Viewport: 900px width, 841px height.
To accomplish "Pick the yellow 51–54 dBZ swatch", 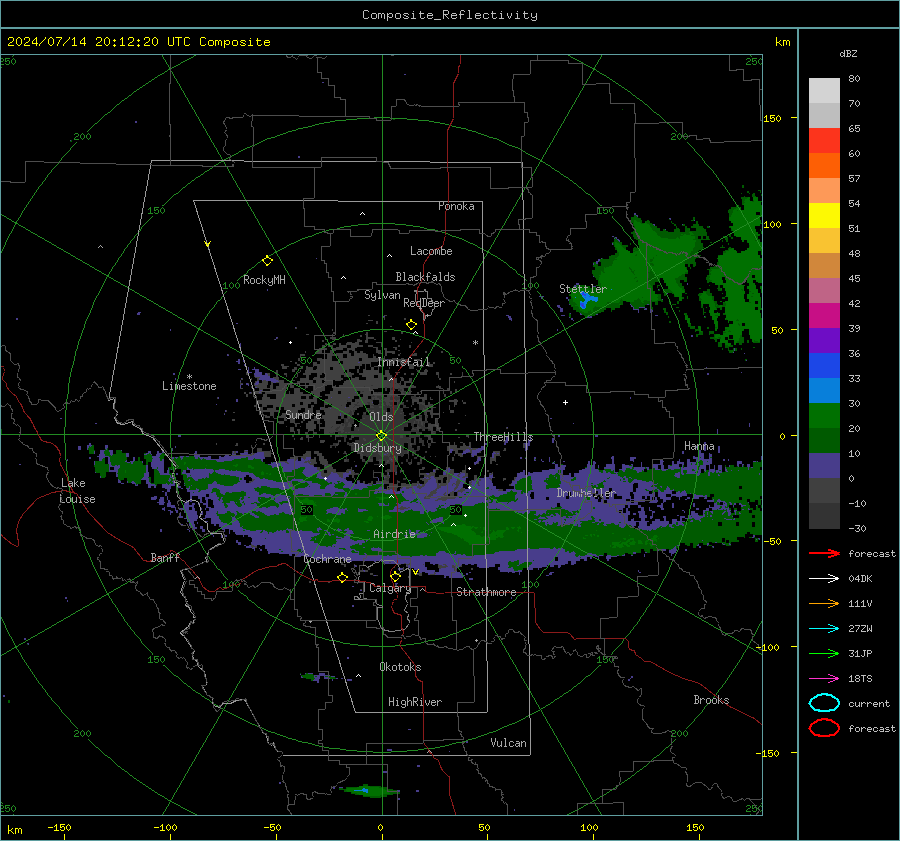I will click(824, 216).
